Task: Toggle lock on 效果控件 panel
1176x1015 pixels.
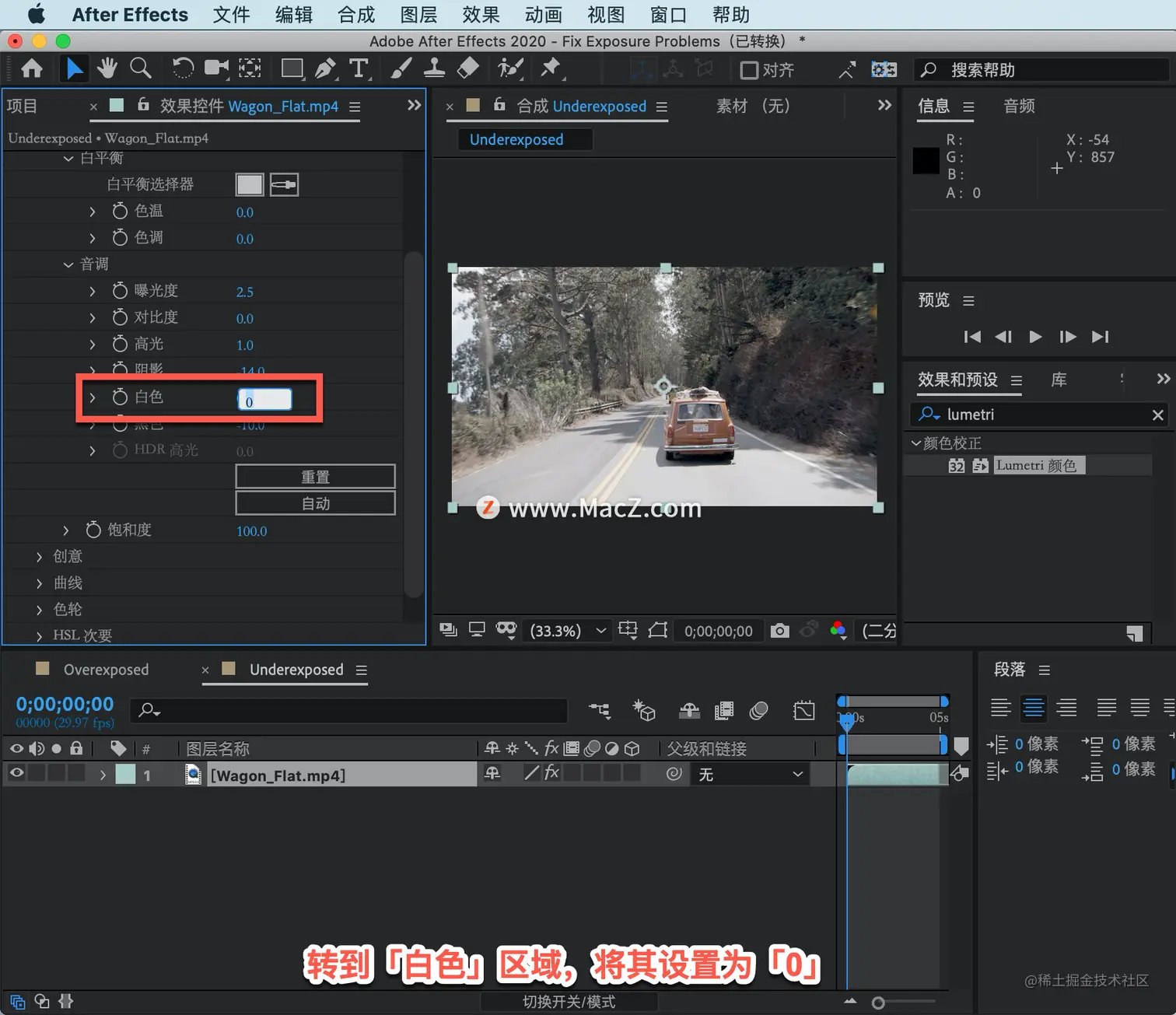Action: tap(143, 104)
